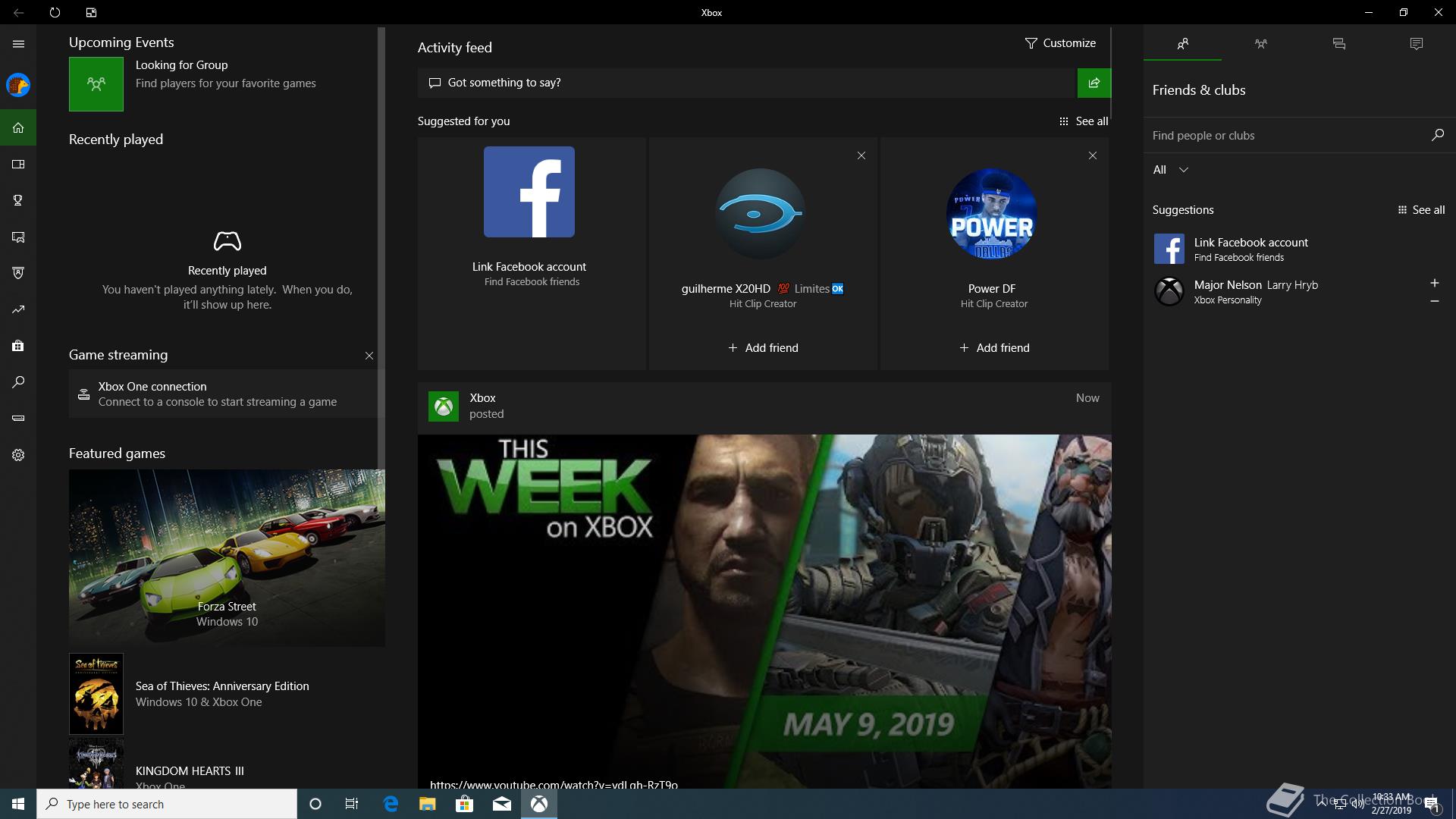Open Link Facebook account card
Viewport: 1456px width, 819px height.
532,253
